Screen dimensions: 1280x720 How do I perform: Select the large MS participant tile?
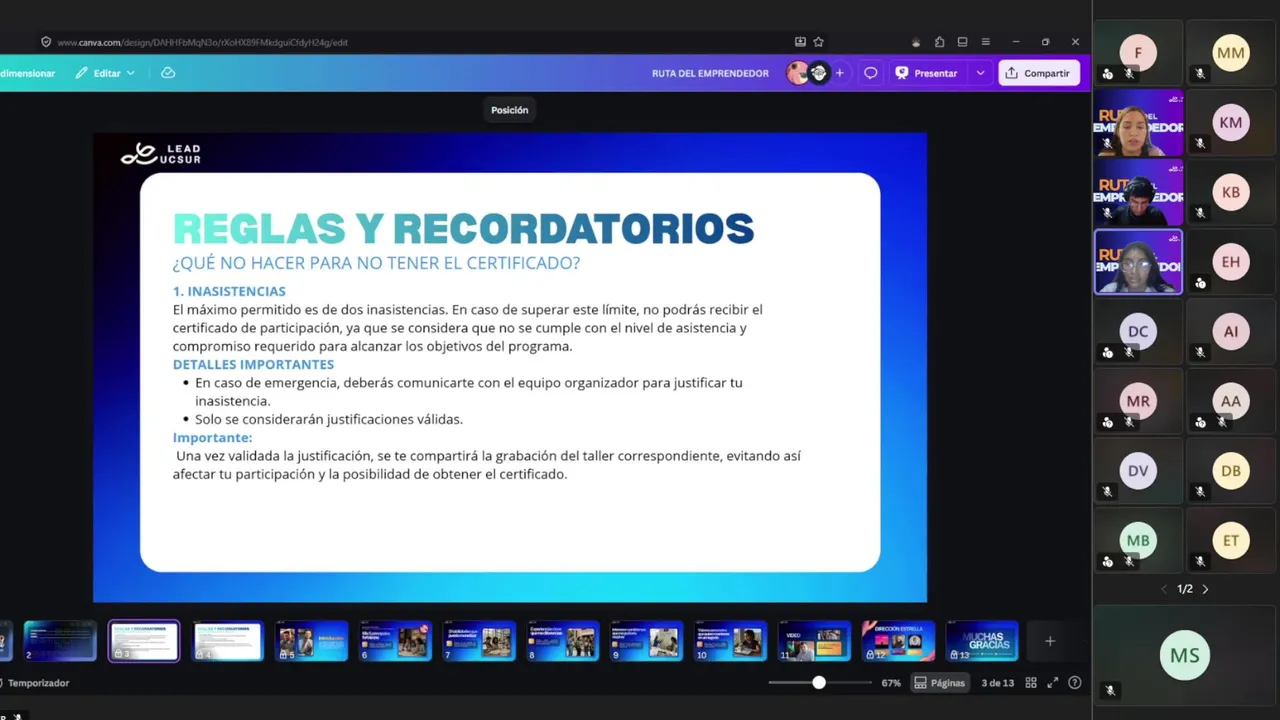pos(1185,655)
